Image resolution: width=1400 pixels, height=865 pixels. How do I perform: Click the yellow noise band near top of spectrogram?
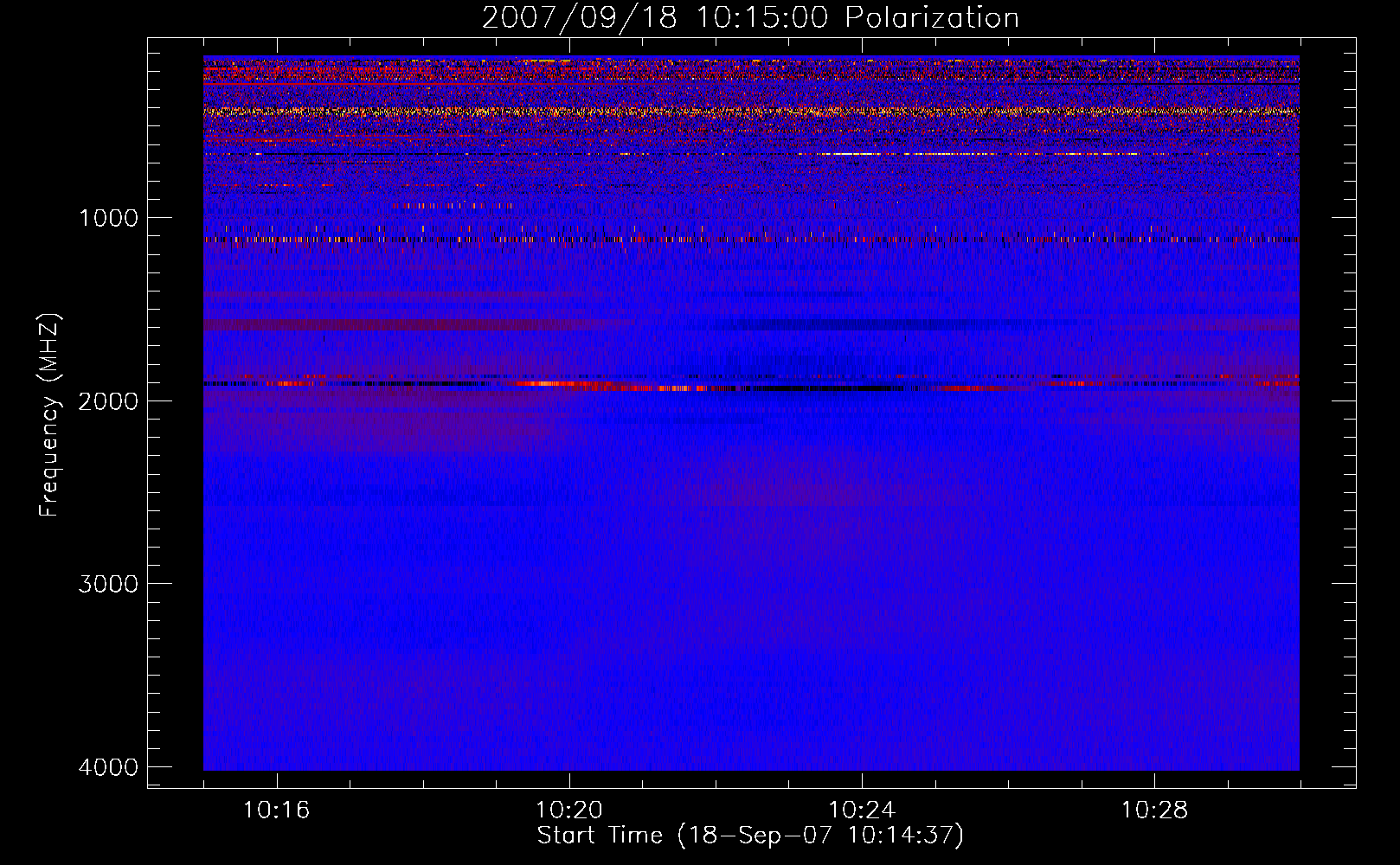[751, 111]
